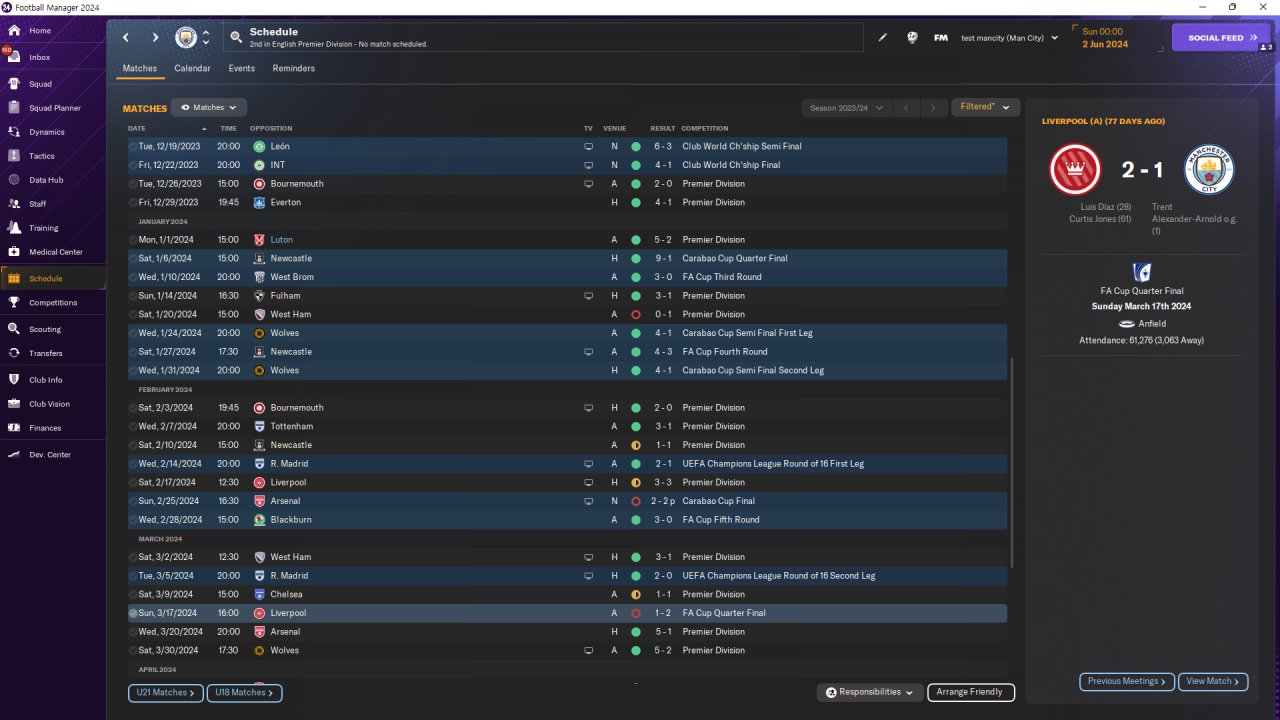Expand the U18 Matches button
Viewport: 1280px width, 720px height.
coord(245,692)
